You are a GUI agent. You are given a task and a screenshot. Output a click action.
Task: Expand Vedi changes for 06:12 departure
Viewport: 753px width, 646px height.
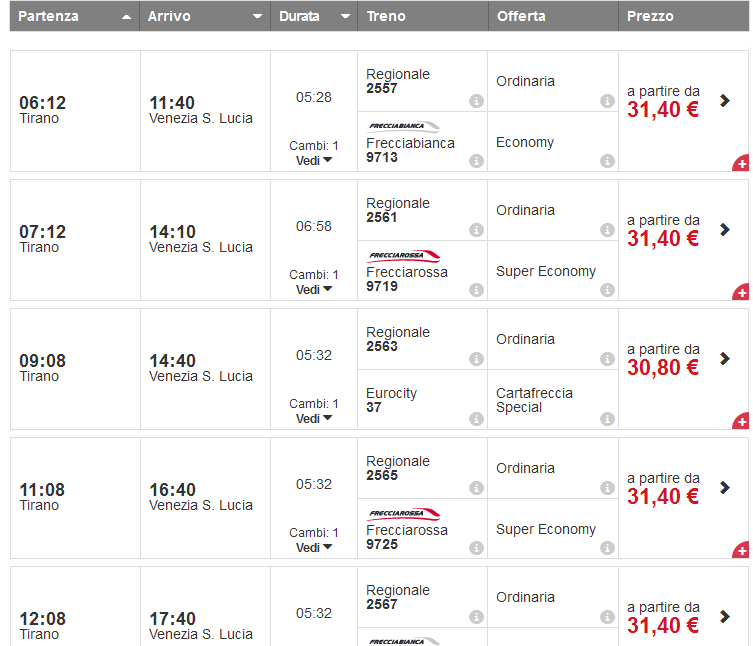point(313,160)
